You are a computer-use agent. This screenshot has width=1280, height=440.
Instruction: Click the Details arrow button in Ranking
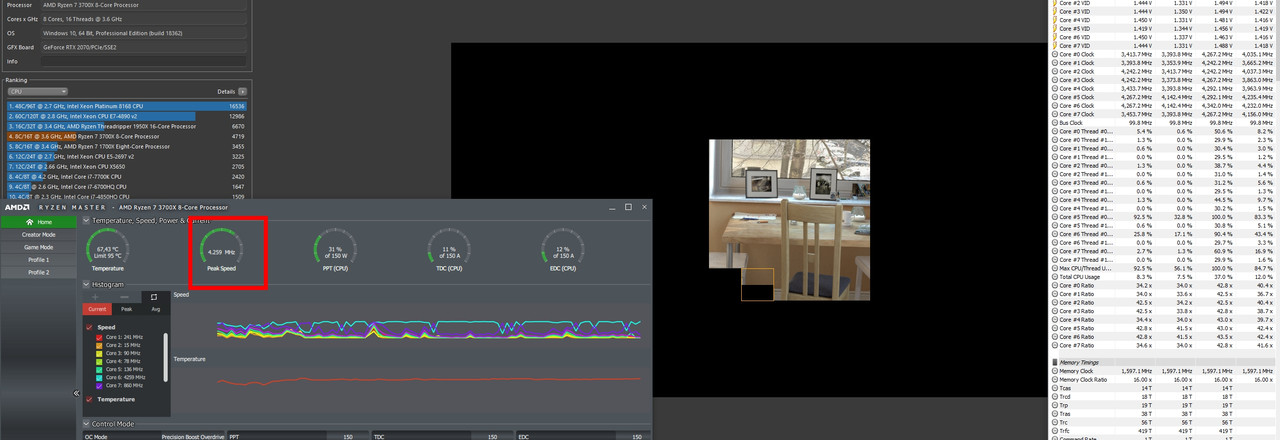click(x=243, y=91)
